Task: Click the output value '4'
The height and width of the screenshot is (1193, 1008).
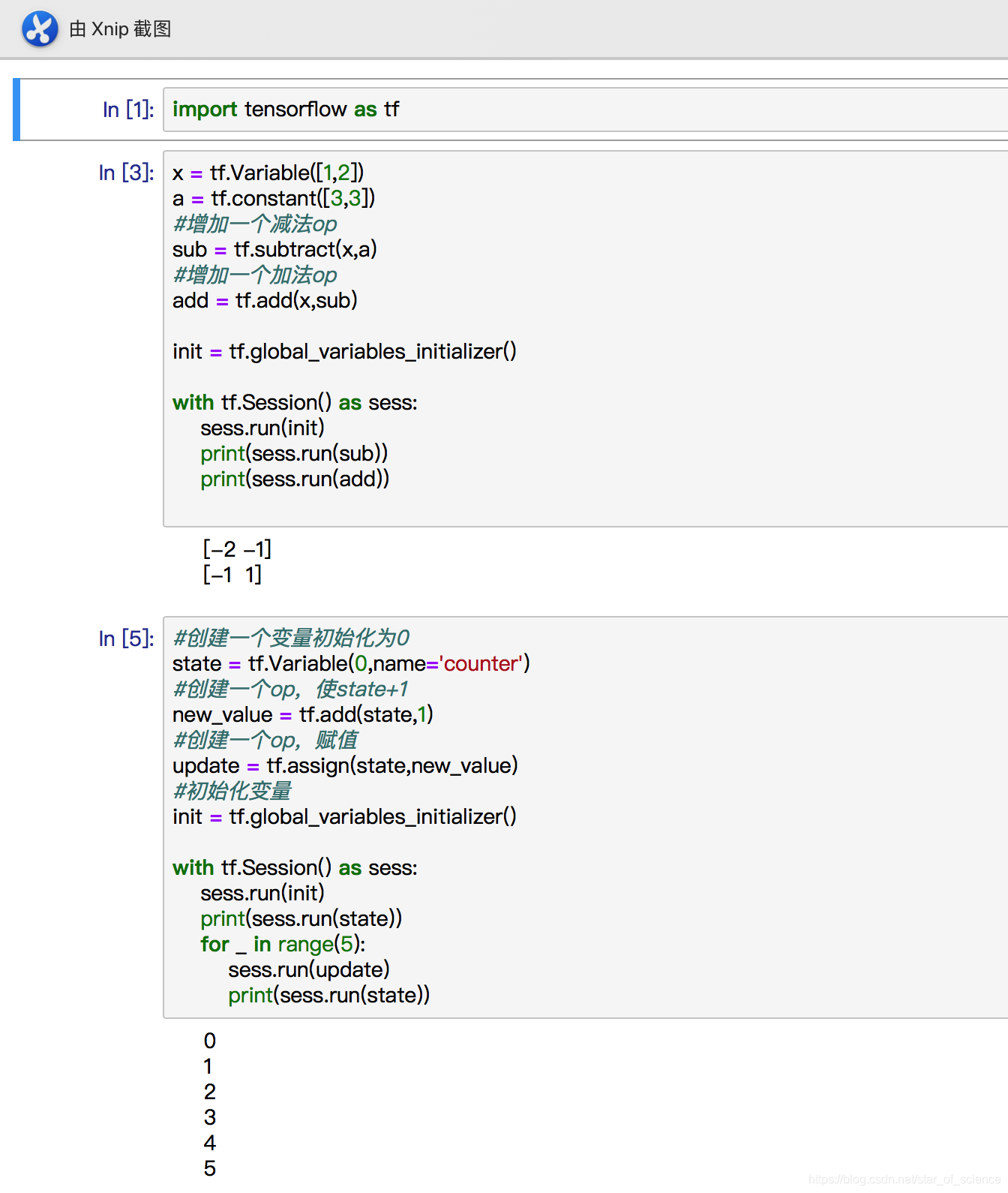Action: [x=210, y=1143]
